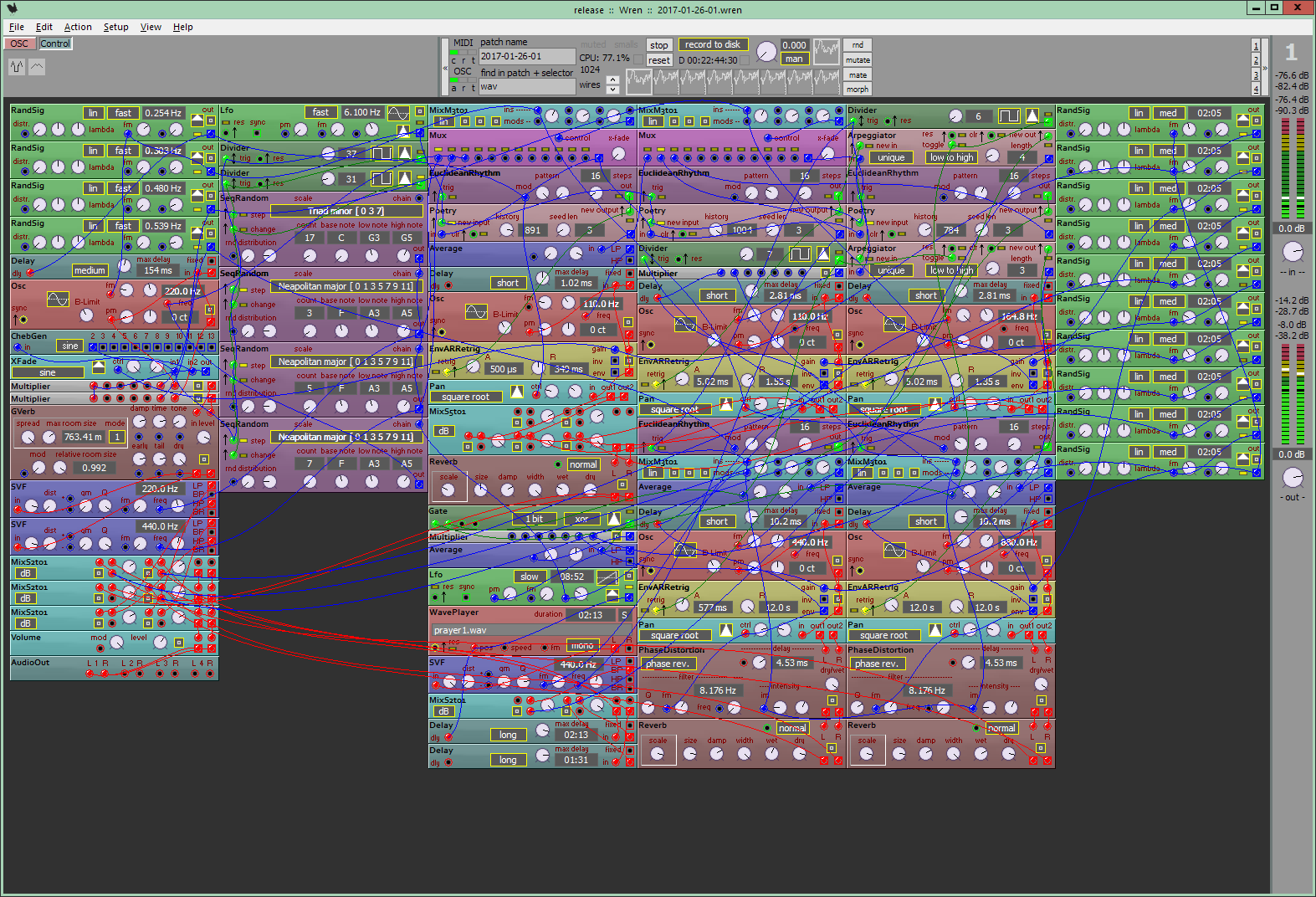Viewport: 1316px width, 897px height.
Task: Click the rectified waveform icon under the OSC tab
Action: (17, 67)
